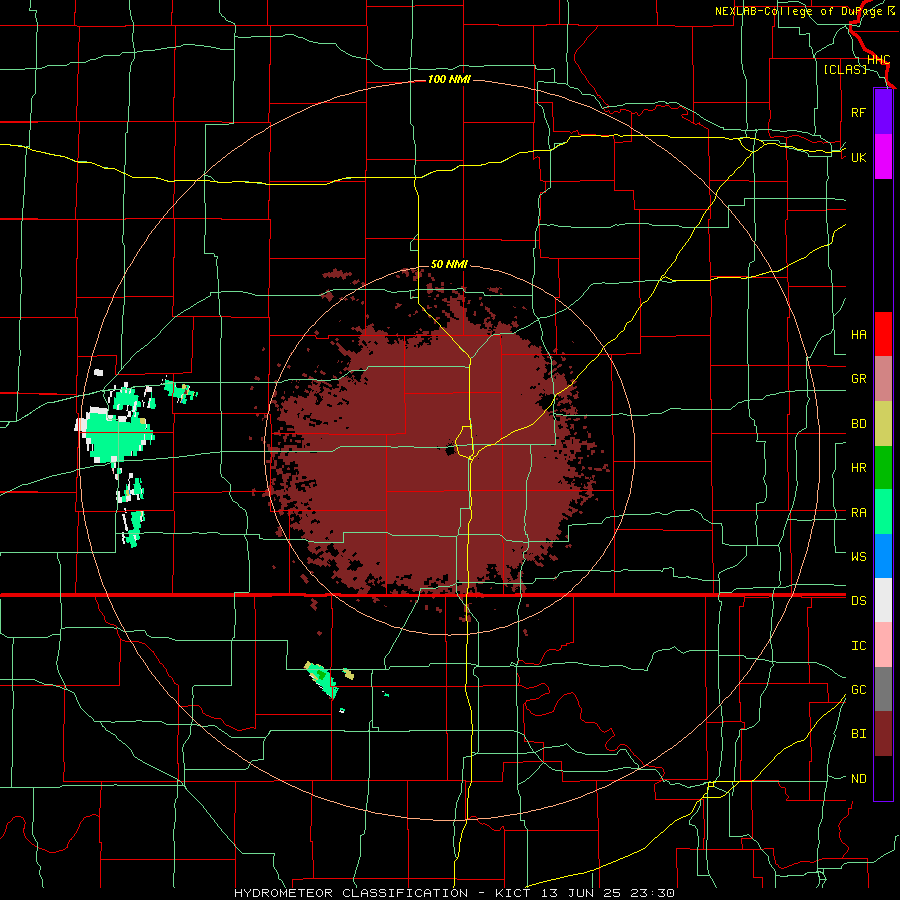
Task: Click the "HHC" product code text
Action: 878,60
